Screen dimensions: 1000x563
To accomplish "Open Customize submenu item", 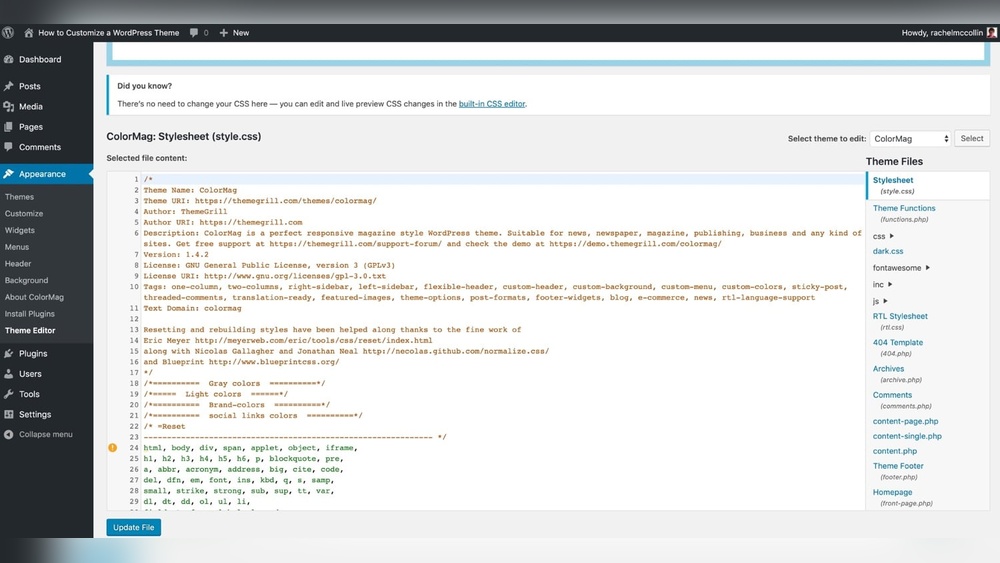I will [24, 214].
